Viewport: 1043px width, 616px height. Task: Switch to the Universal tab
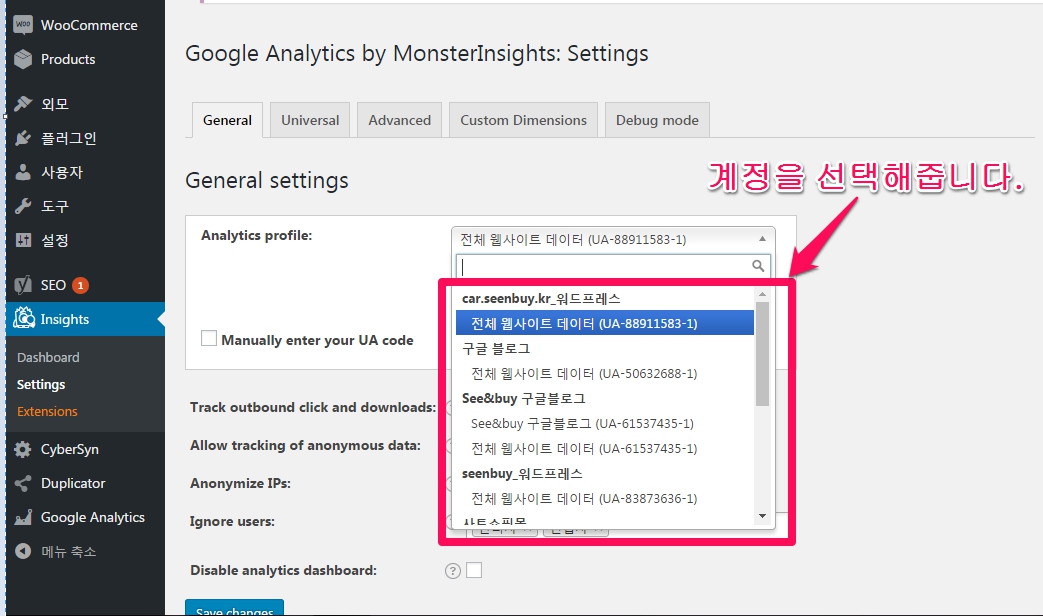point(310,120)
